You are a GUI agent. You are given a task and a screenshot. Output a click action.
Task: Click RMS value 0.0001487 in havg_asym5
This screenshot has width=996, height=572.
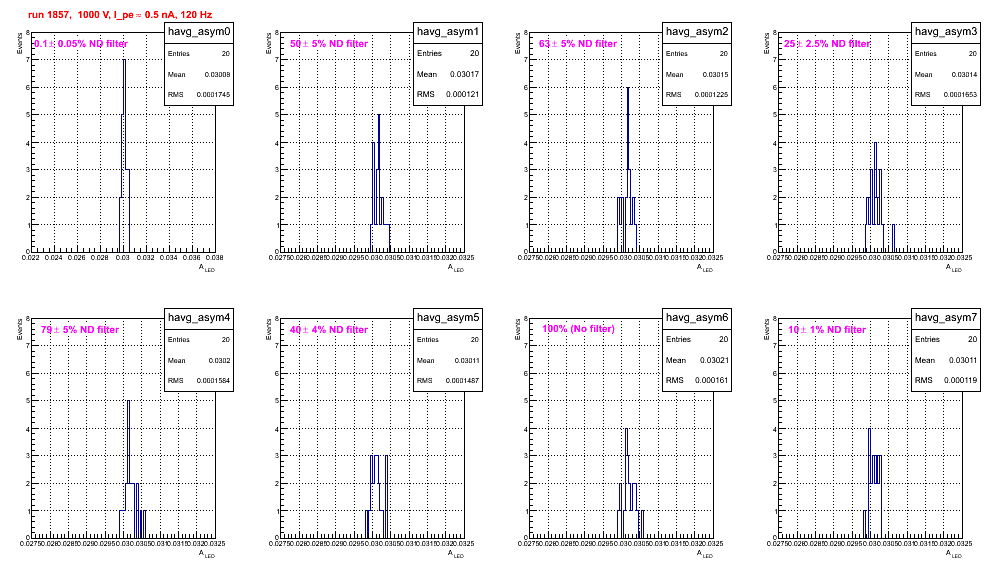click(462, 381)
